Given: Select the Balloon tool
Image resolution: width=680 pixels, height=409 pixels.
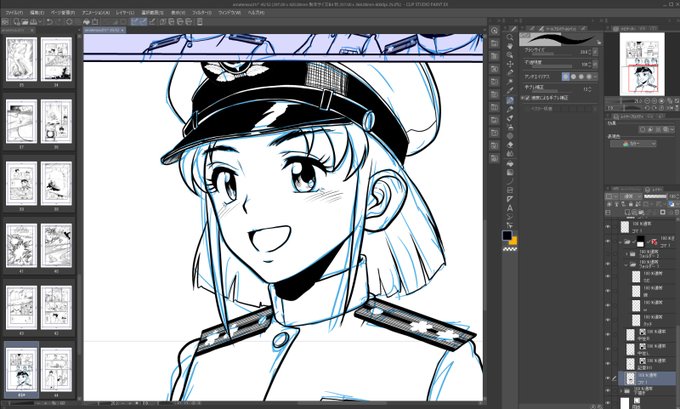Looking at the screenshot, I should [510, 217].
